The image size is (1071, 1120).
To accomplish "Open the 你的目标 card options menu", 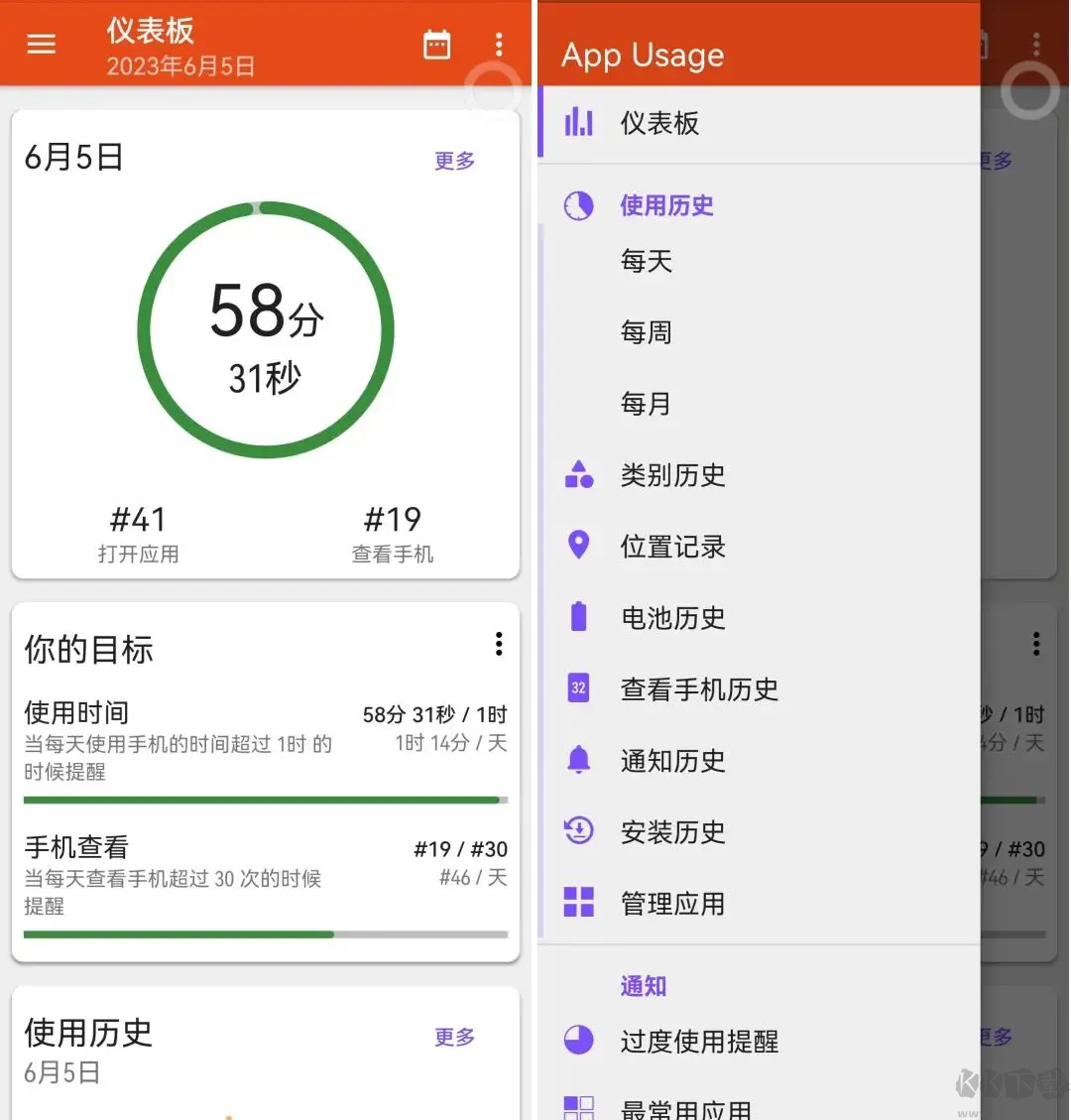I will tap(499, 644).
